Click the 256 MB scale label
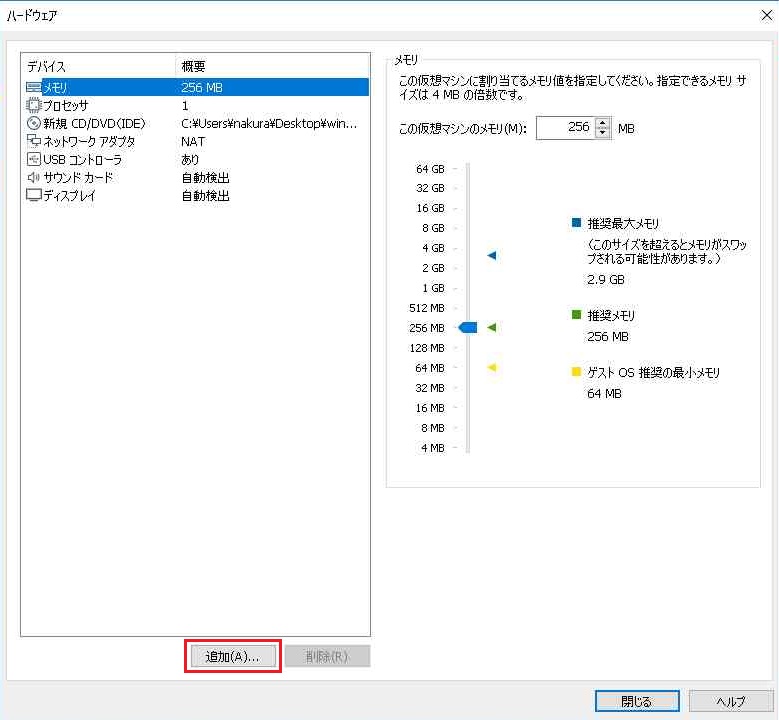Screen dimensions: 779x720 427,328
